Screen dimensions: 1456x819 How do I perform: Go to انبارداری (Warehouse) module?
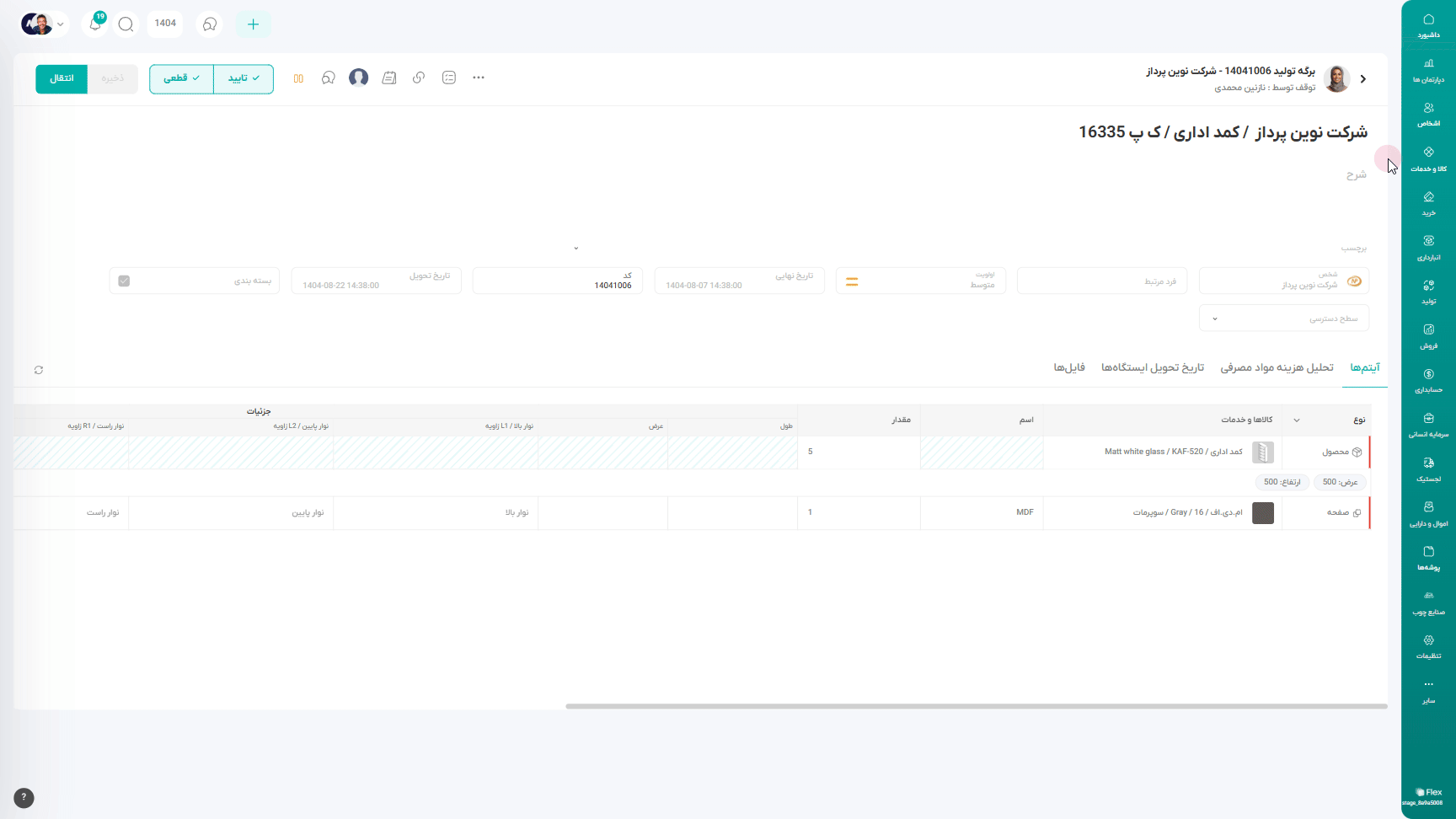click(x=1428, y=247)
